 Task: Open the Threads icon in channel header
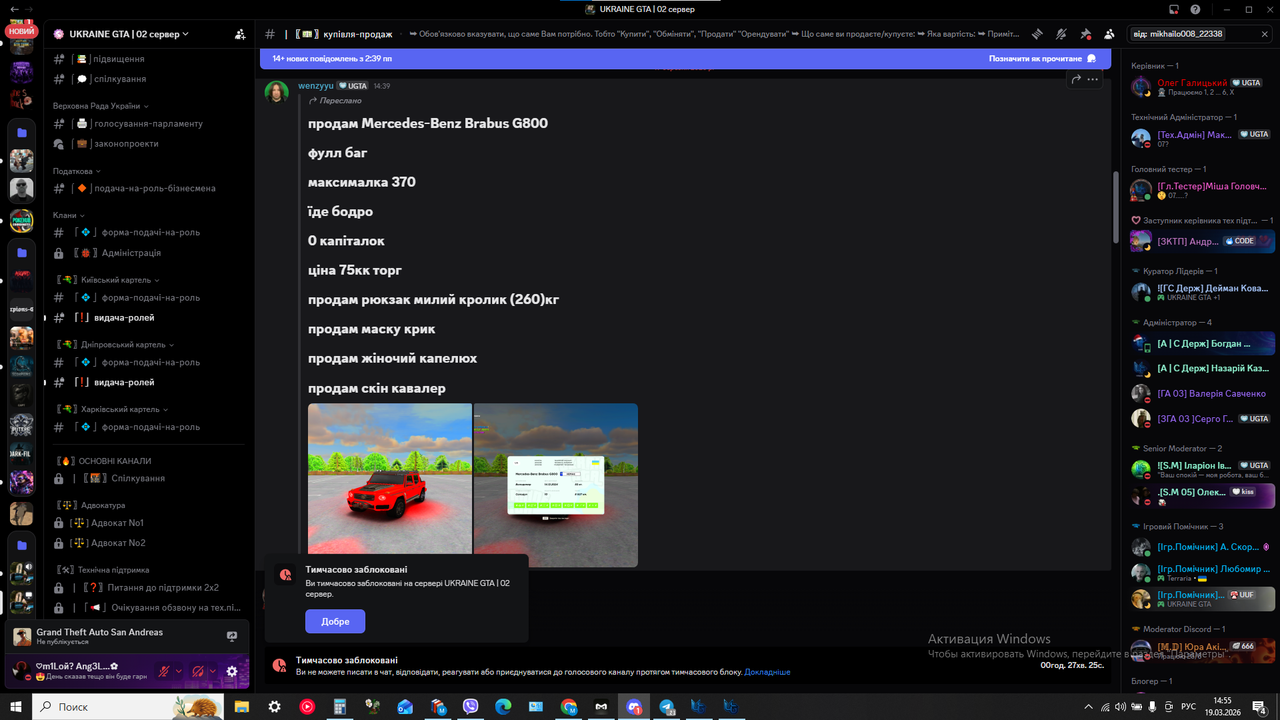(1038, 34)
